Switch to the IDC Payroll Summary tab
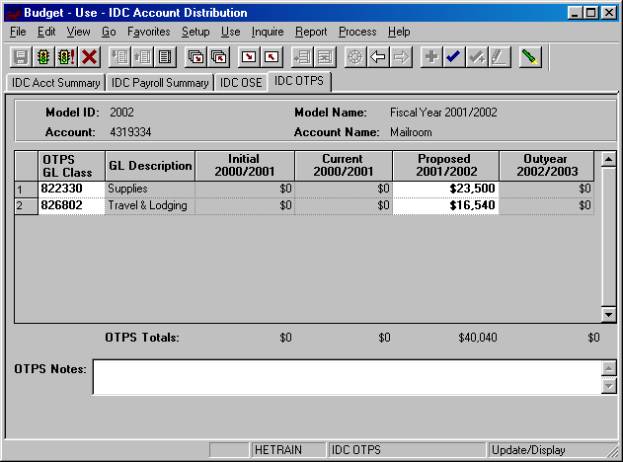The height and width of the screenshot is (462, 623). pos(160,82)
